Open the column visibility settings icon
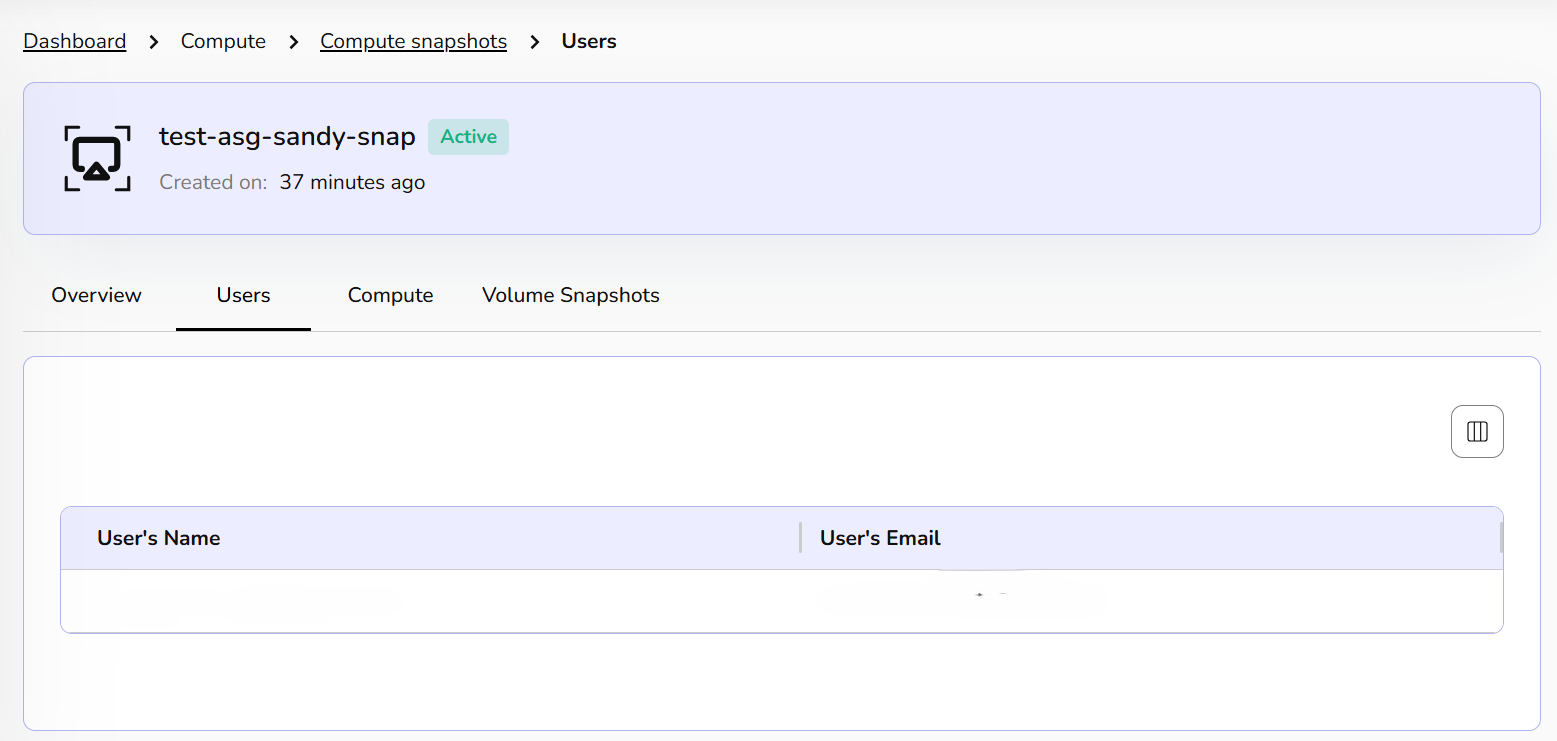This screenshot has height=741, width=1557. [x=1477, y=431]
